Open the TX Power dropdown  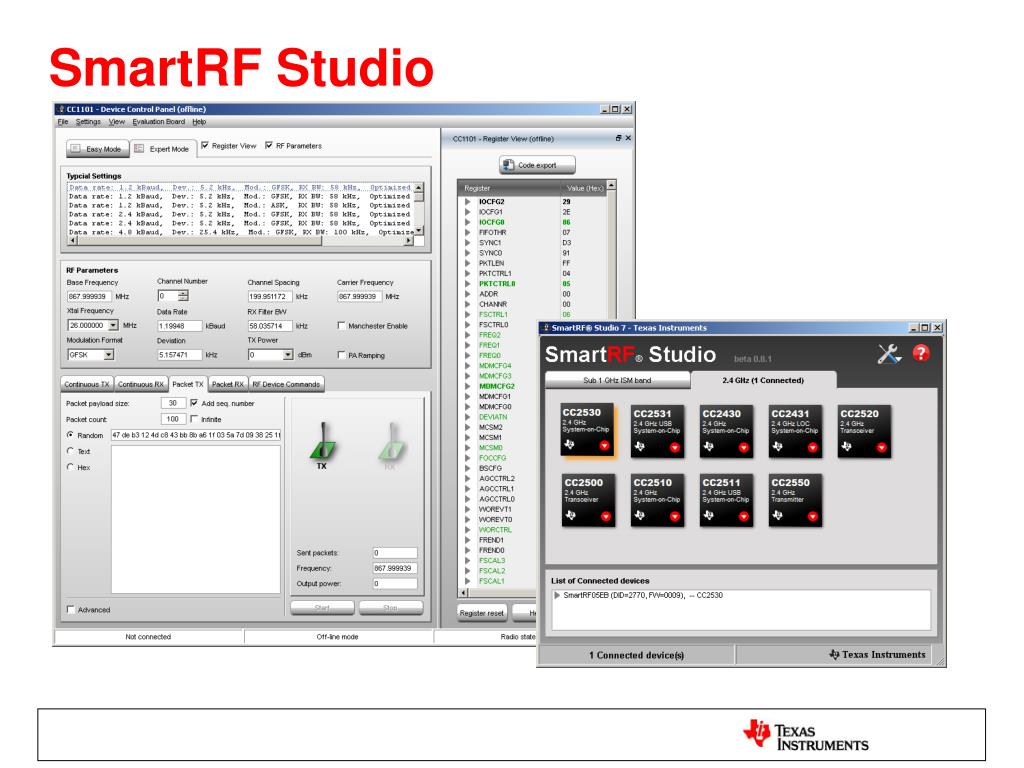[288, 355]
